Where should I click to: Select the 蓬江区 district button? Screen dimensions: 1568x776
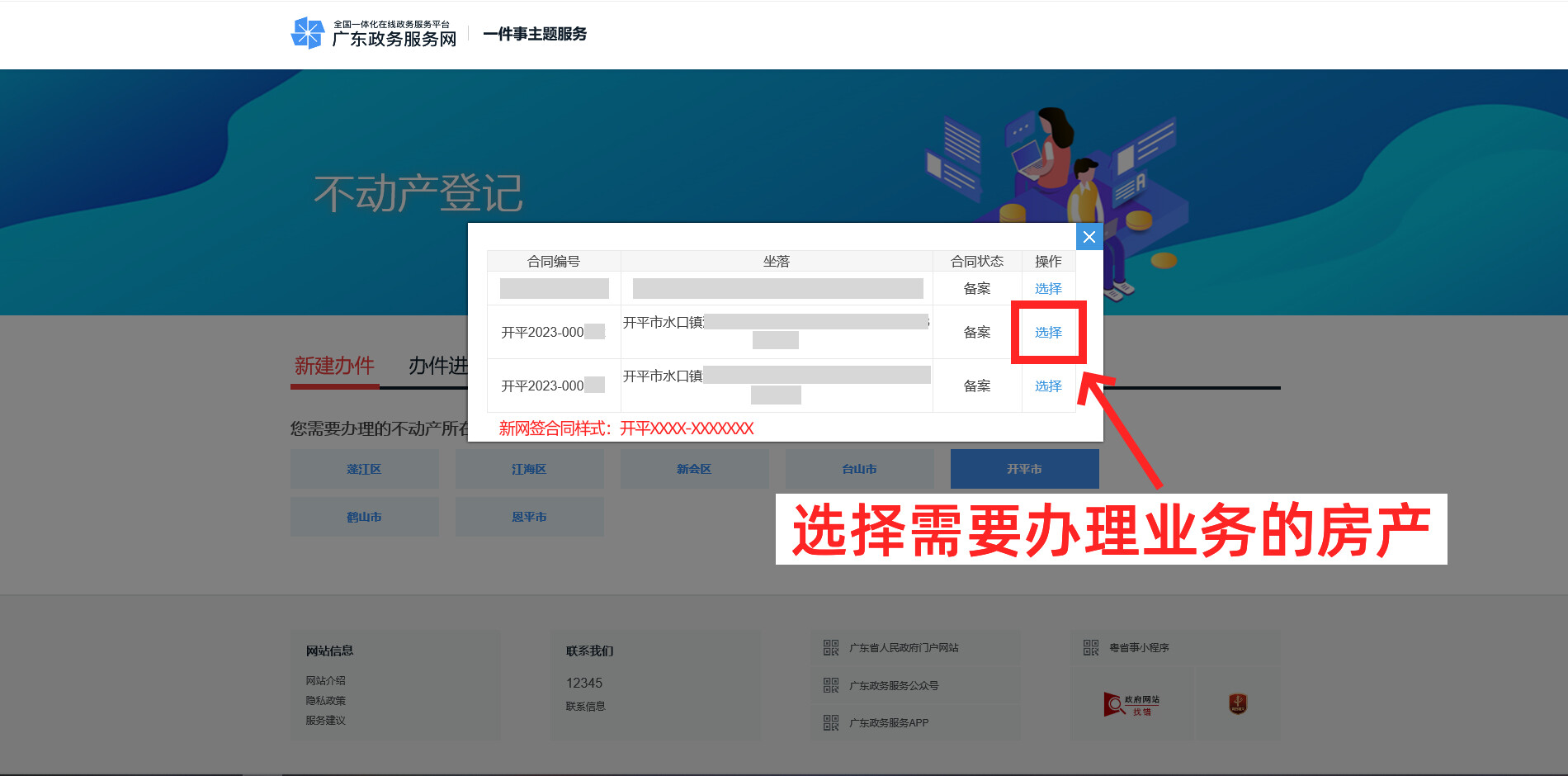tap(364, 469)
